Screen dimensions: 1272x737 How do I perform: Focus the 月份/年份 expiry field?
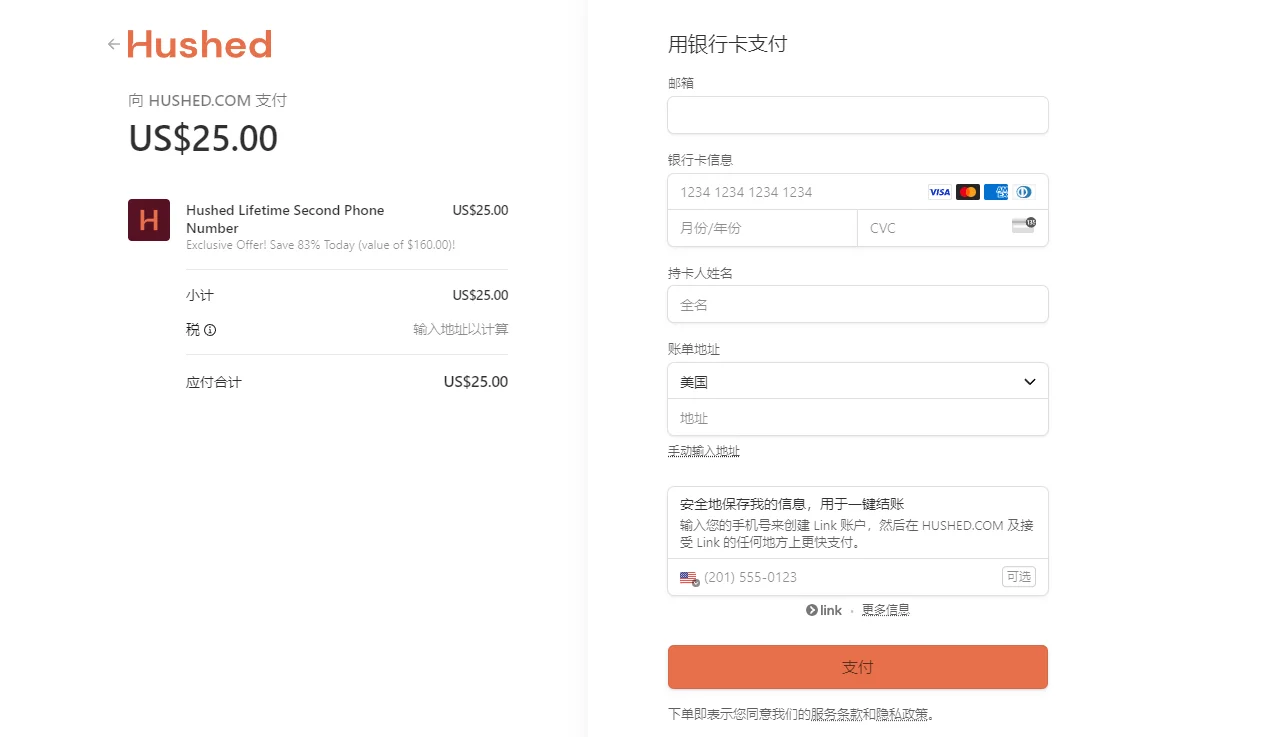coord(762,228)
